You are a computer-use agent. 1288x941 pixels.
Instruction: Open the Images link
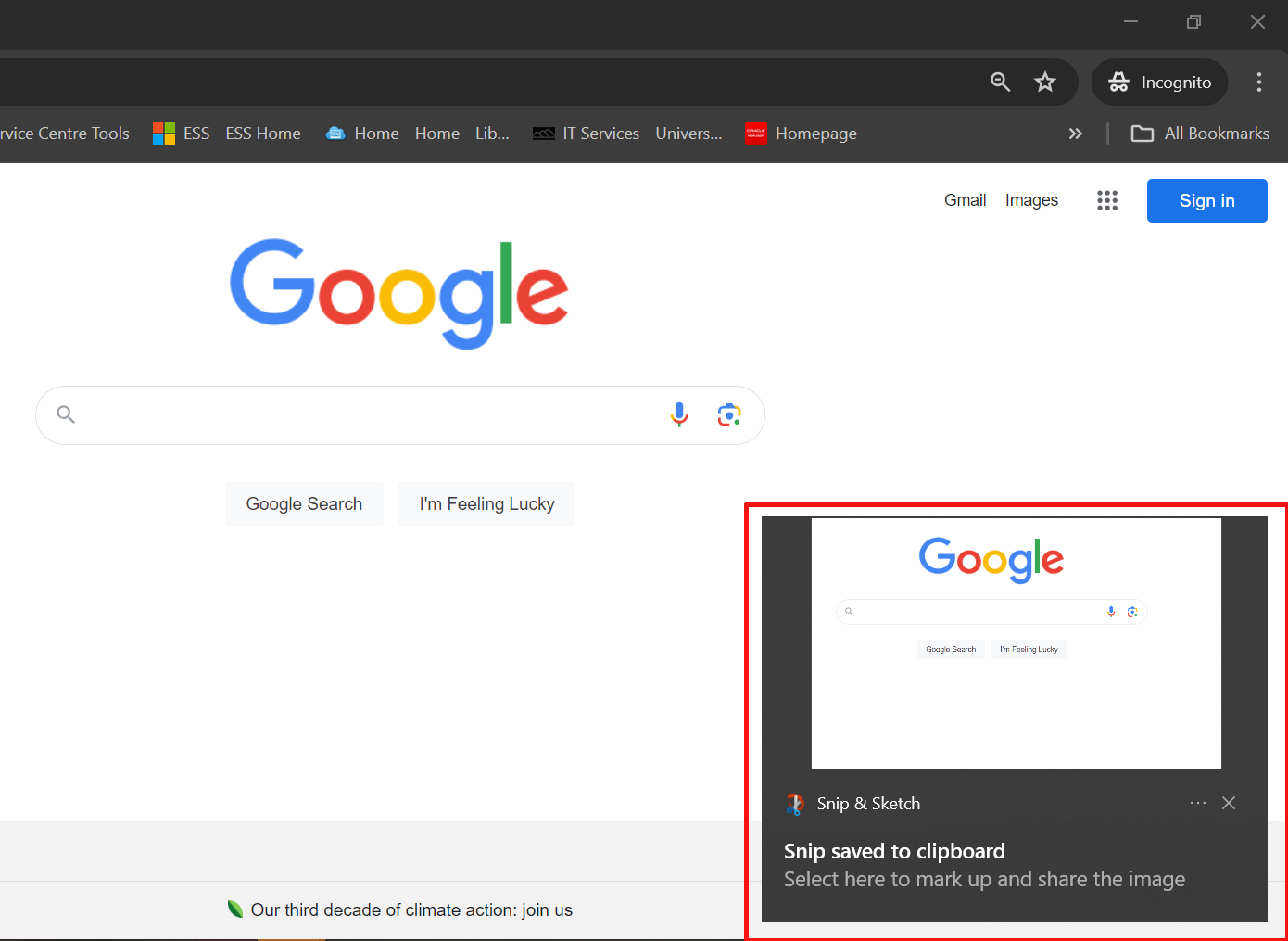(x=1031, y=200)
